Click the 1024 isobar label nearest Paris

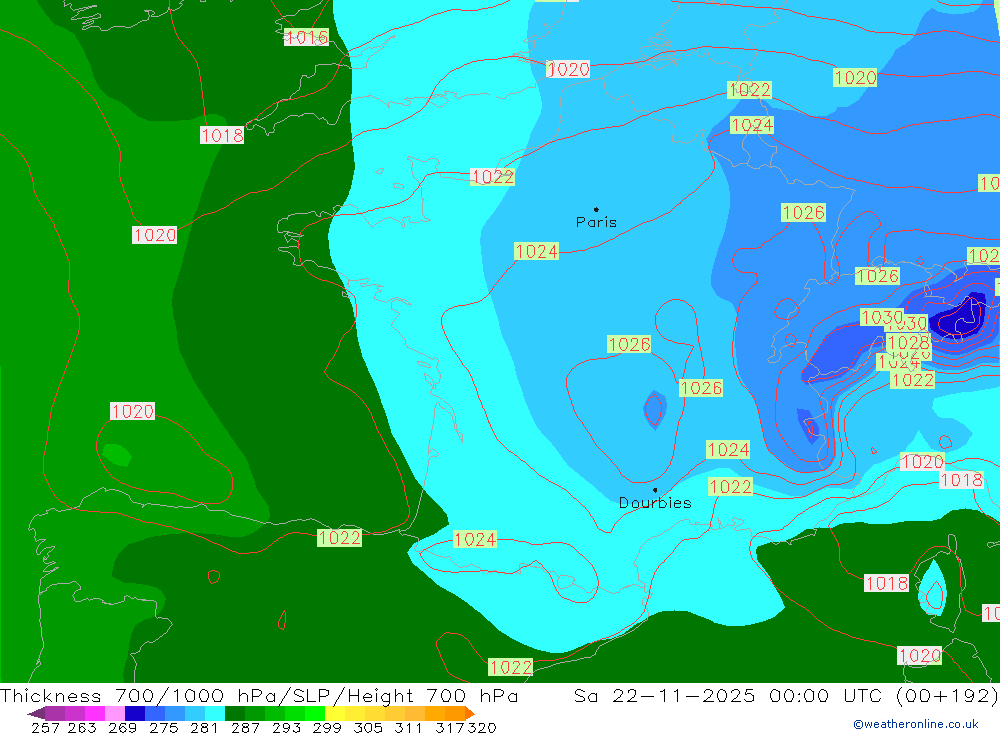click(536, 251)
